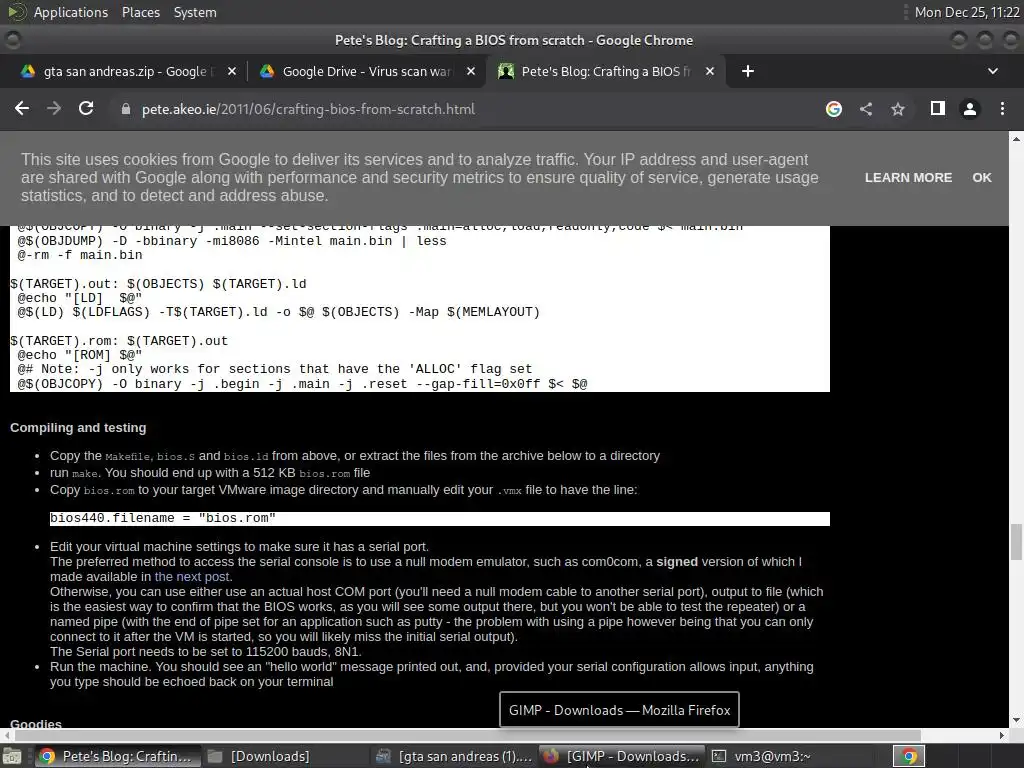Click the 'Goodies' heading
The image size is (1024, 768).
click(36, 724)
